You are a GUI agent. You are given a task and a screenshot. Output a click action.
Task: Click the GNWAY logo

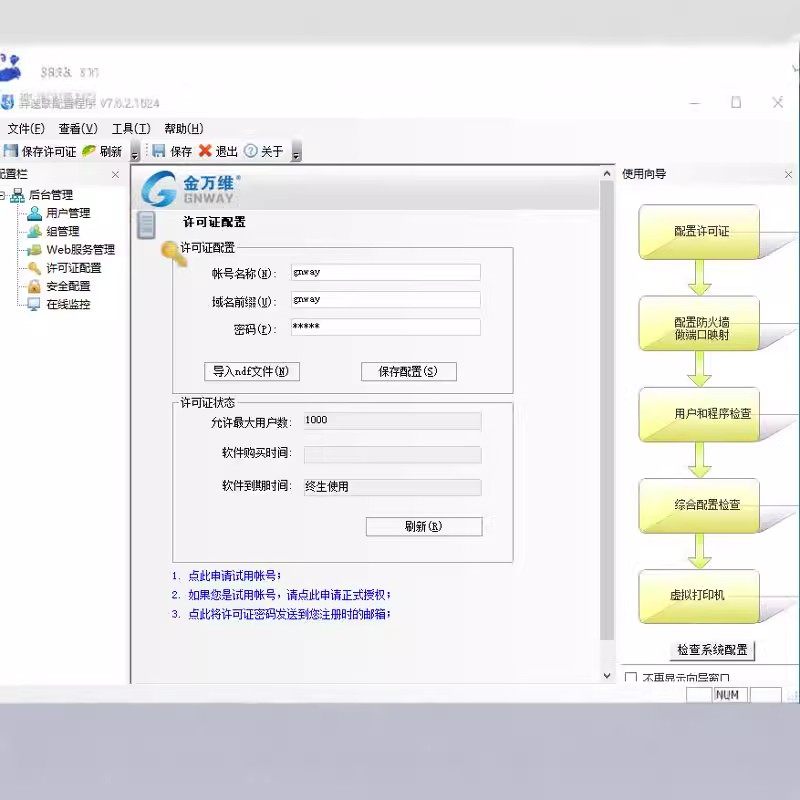(190, 189)
